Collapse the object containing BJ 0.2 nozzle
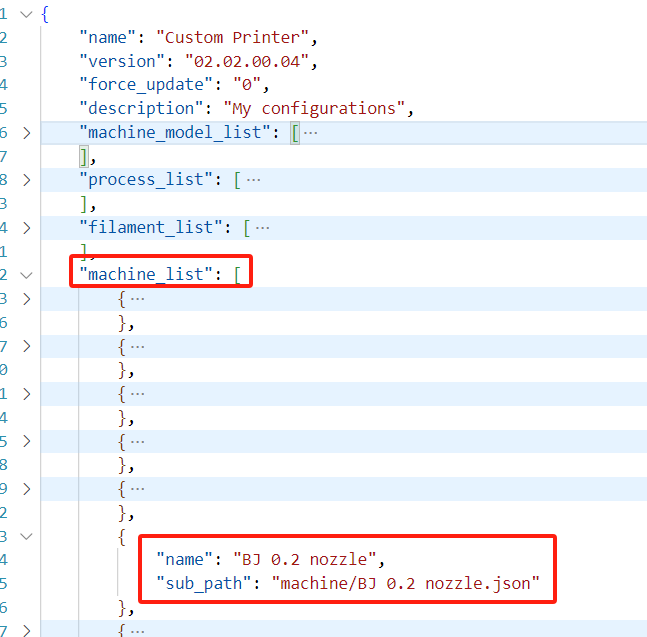 coord(26,536)
